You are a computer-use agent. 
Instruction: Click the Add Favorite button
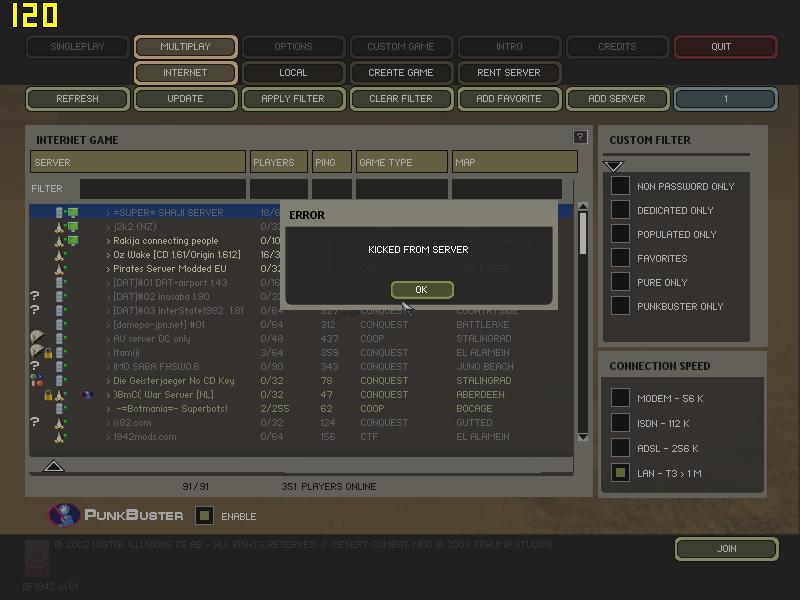[509, 98]
